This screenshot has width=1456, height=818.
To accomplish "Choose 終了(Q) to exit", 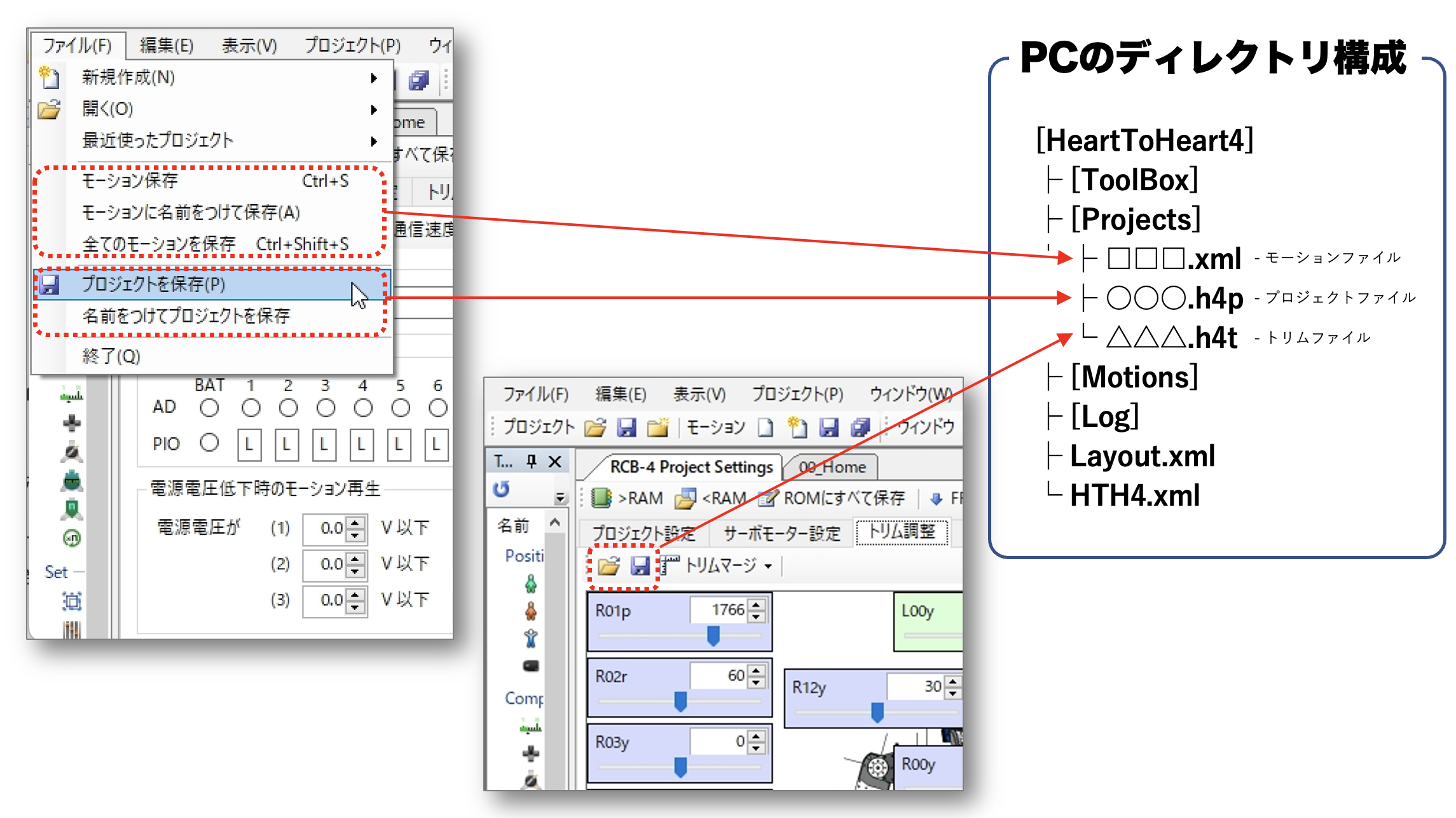I will pyautogui.click(x=211, y=356).
